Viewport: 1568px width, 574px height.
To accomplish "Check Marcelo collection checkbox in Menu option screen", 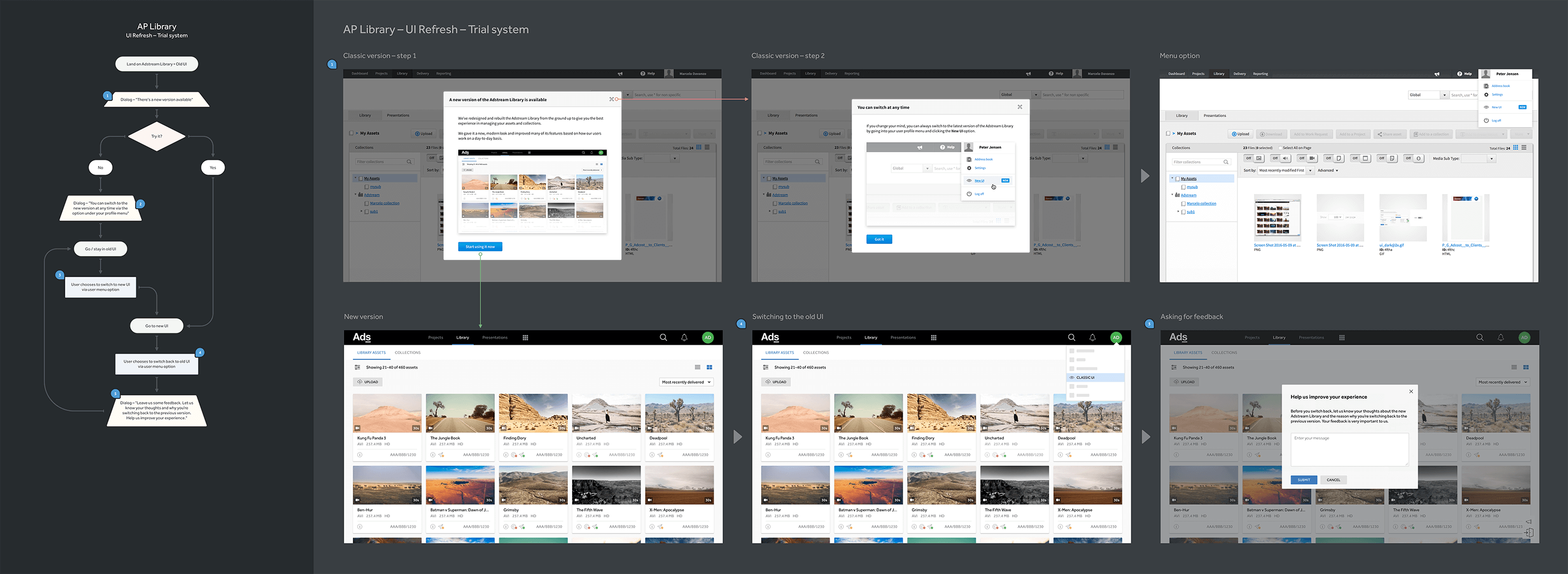I will coord(1184,204).
